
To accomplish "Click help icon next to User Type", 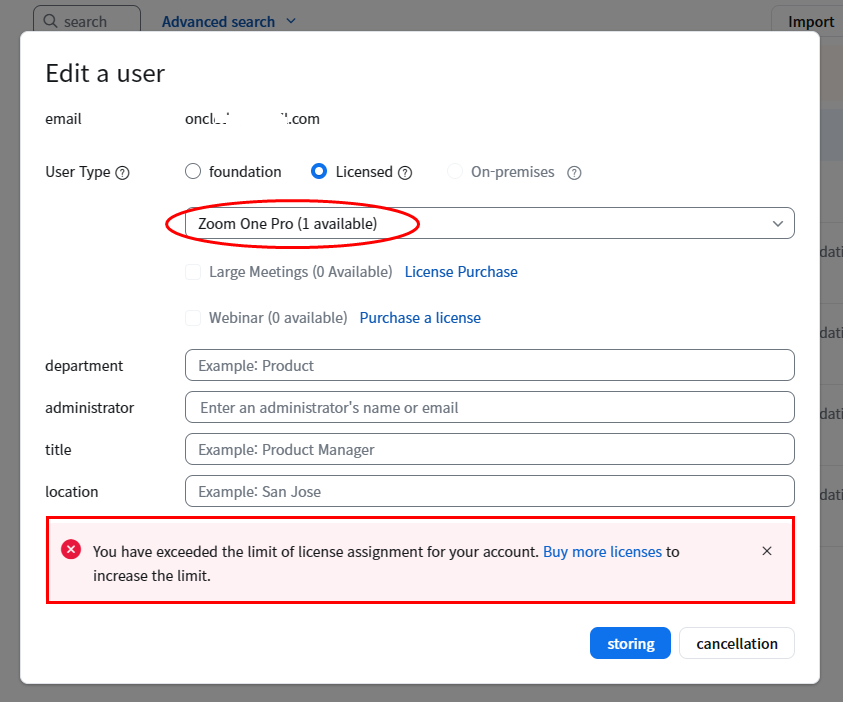I will click(x=122, y=173).
